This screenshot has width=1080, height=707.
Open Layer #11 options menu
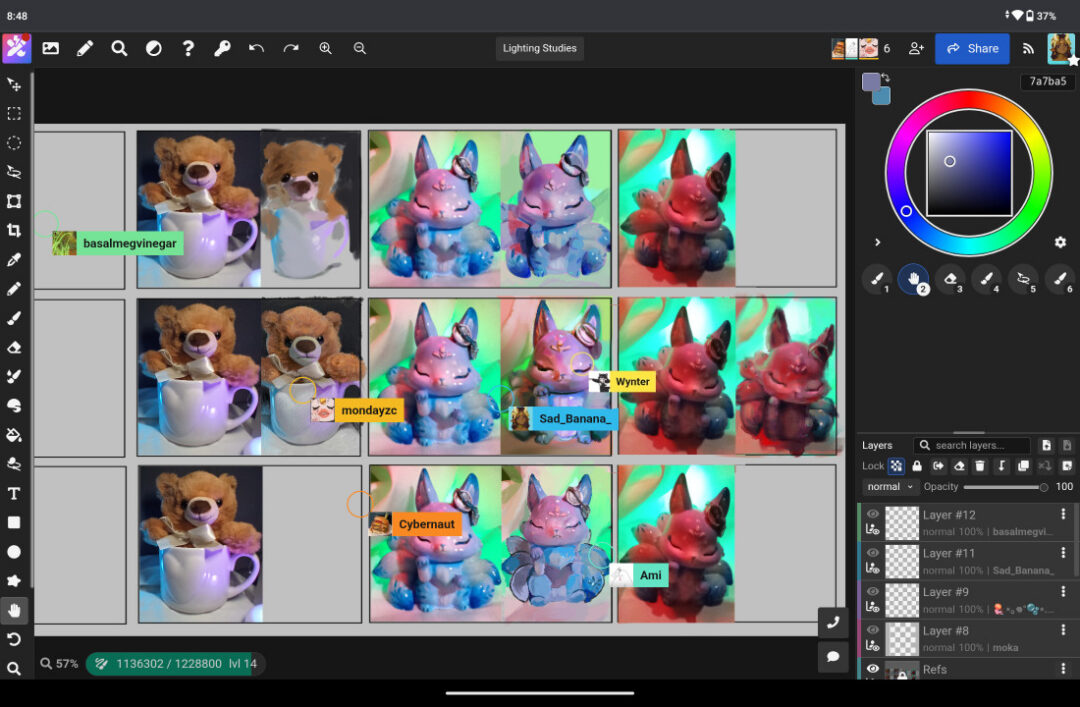tap(1063, 553)
